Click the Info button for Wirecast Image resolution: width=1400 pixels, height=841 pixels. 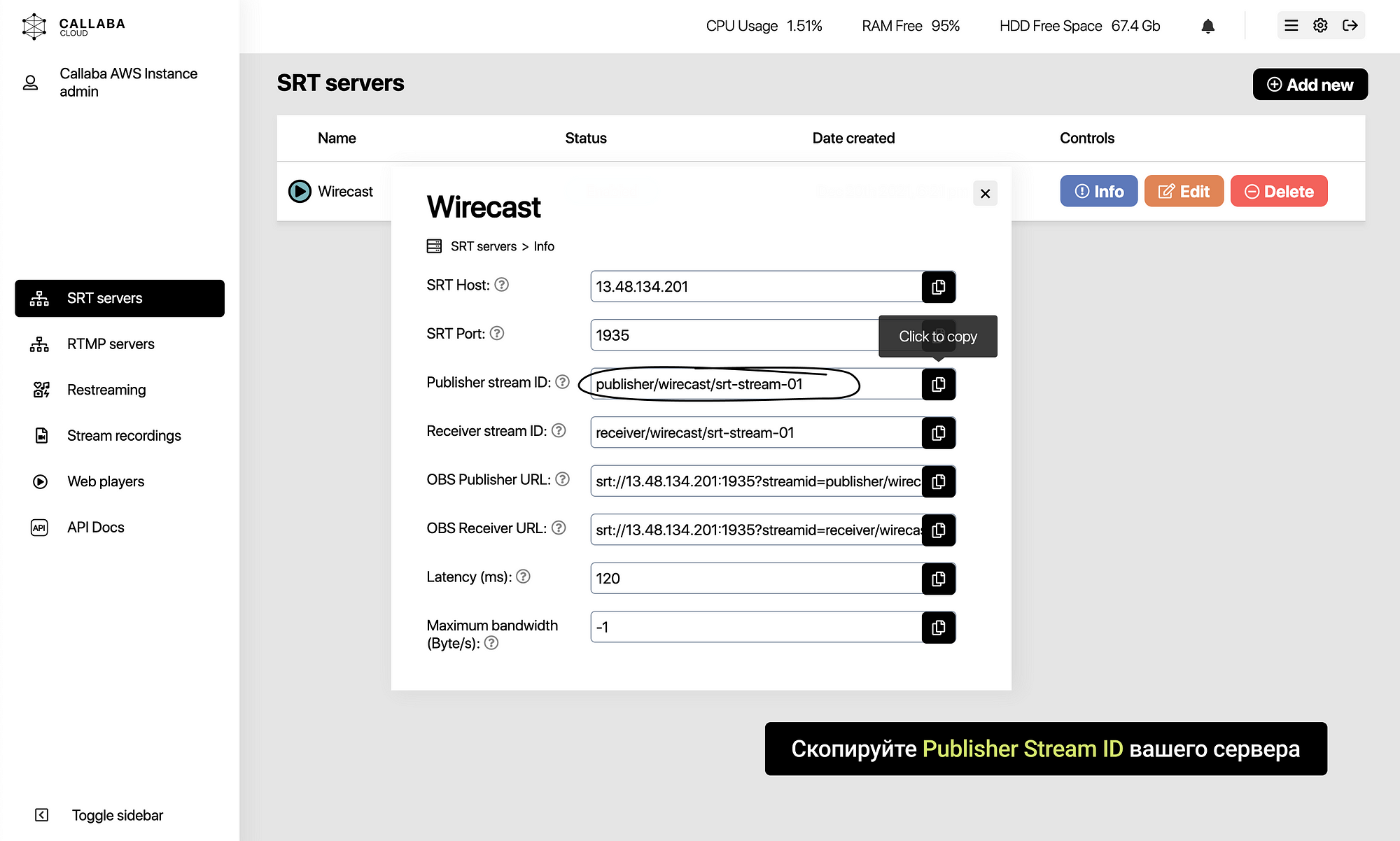coord(1099,191)
